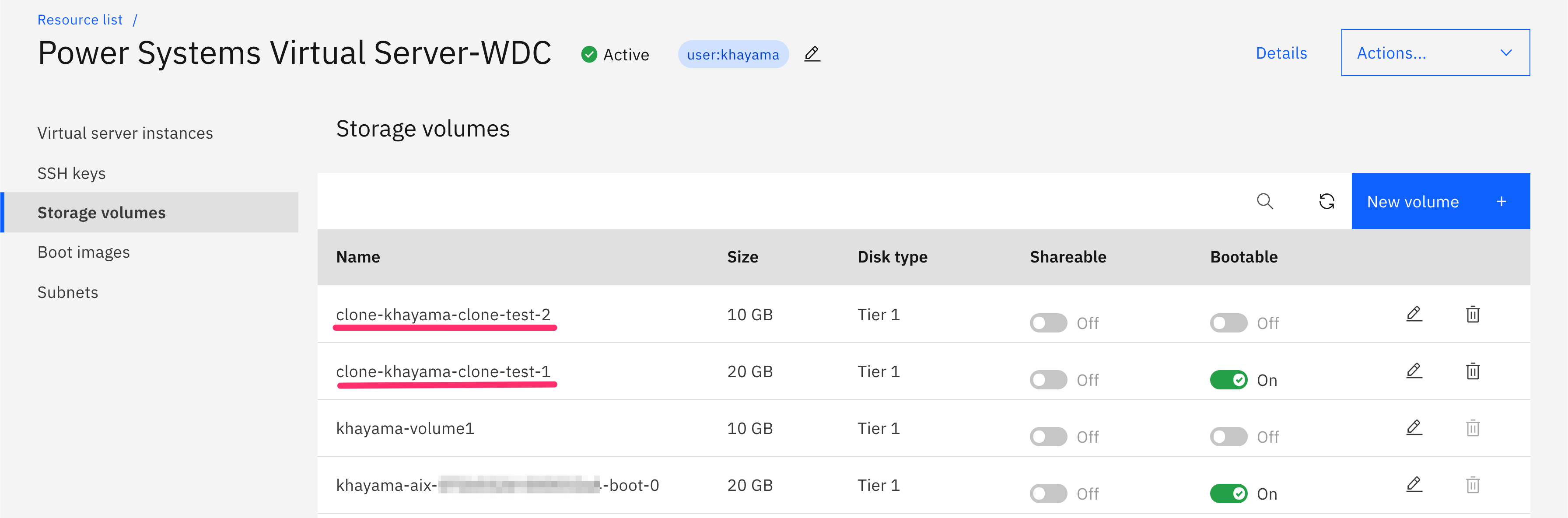Click the search icon above the volumes table
Viewport: 1568px width, 518px height.
[x=1264, y=202]
